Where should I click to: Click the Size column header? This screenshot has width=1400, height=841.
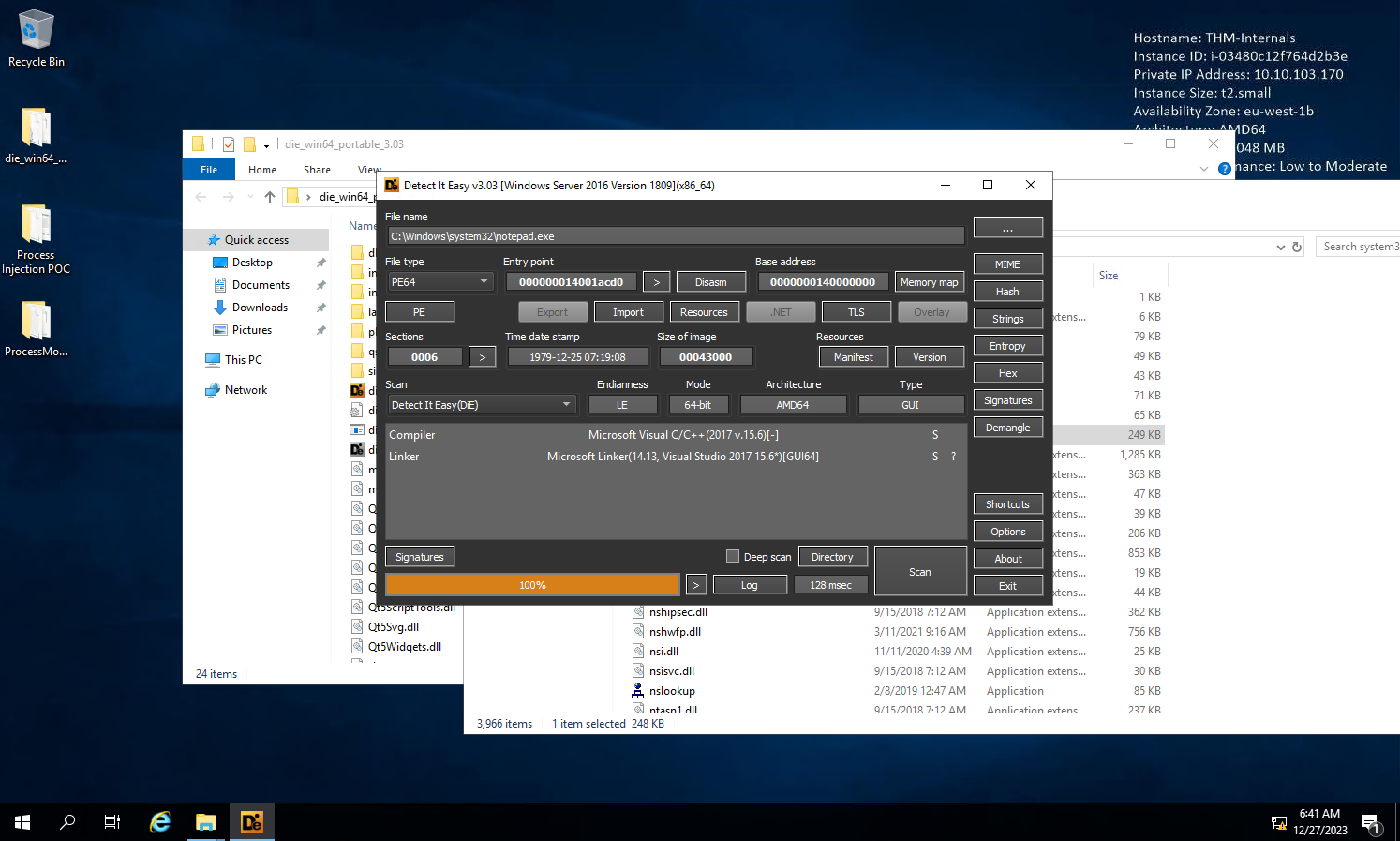1129,276
